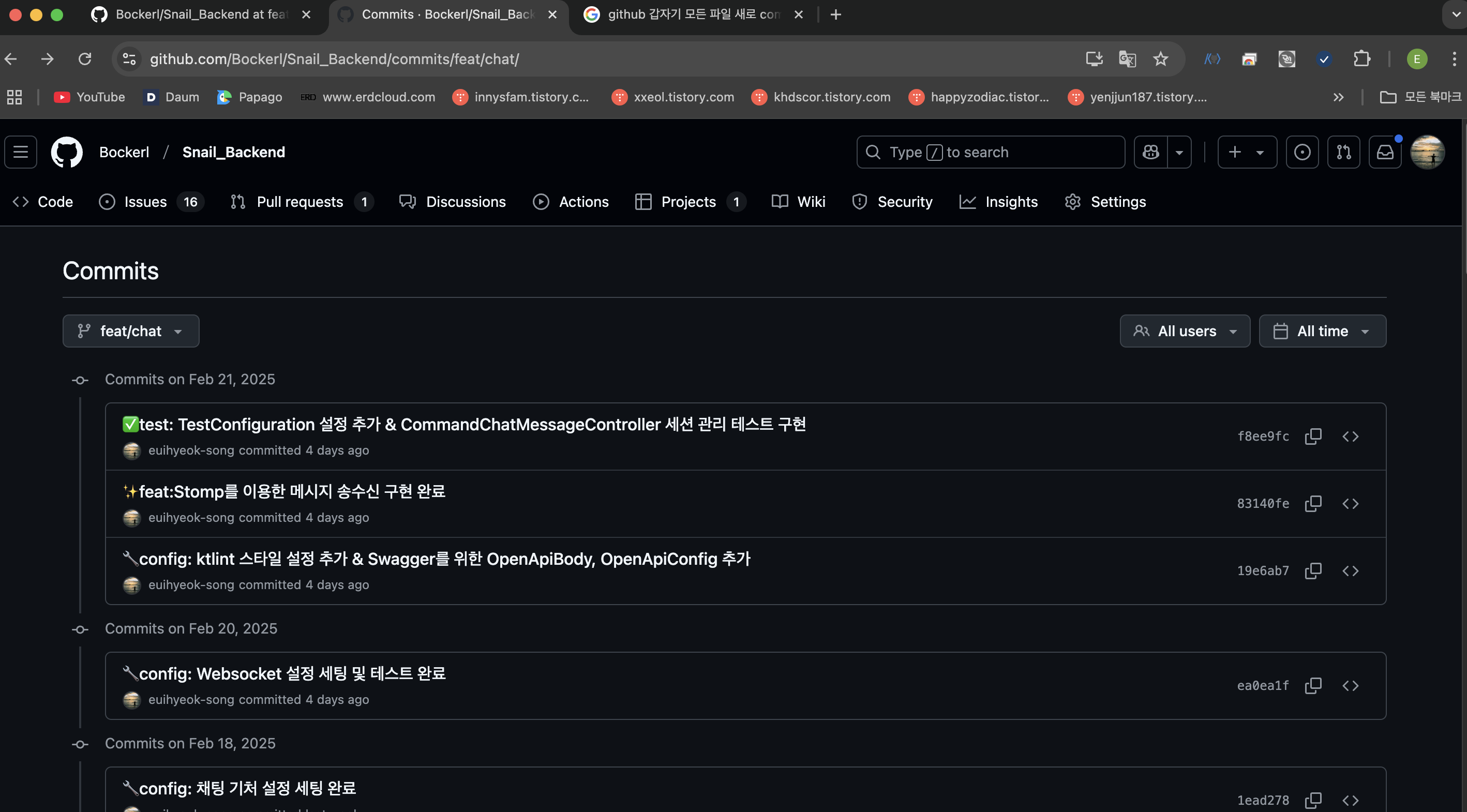This screenshot has width=1467, height=812.
Task: Open the pull requests icon in header
Action: 1343,152
